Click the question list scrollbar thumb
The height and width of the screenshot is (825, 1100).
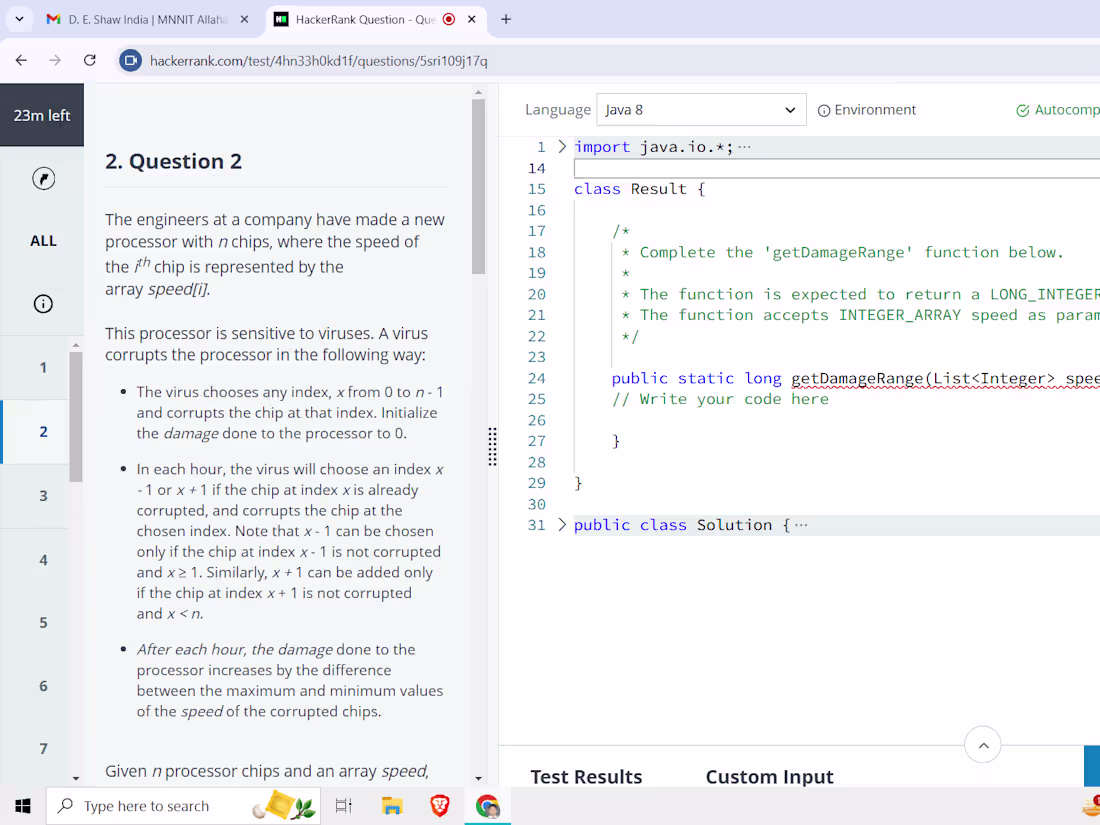(x=76, y=417)
